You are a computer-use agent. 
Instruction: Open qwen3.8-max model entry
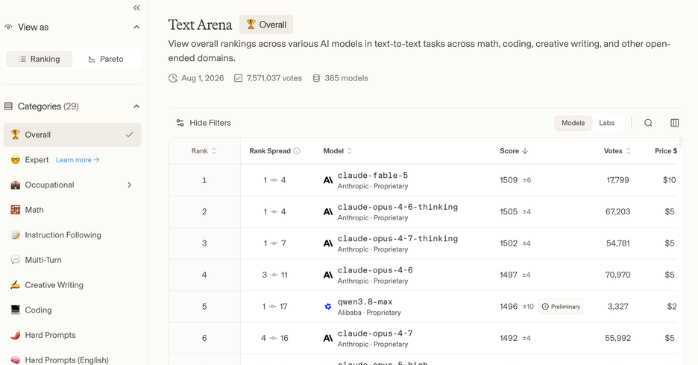coord(365,302)
